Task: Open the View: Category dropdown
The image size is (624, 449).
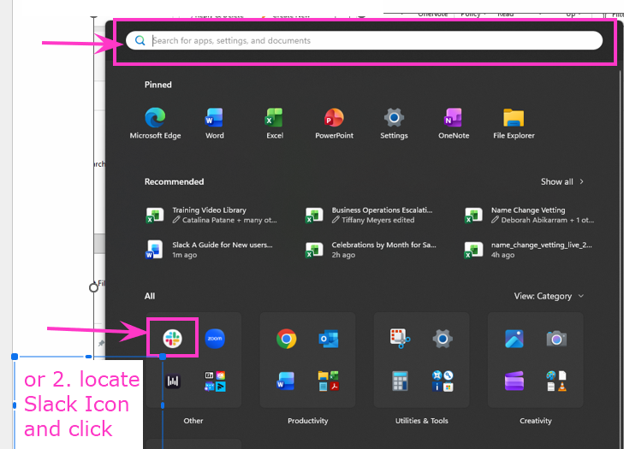Action: click(x=549, y=296)
